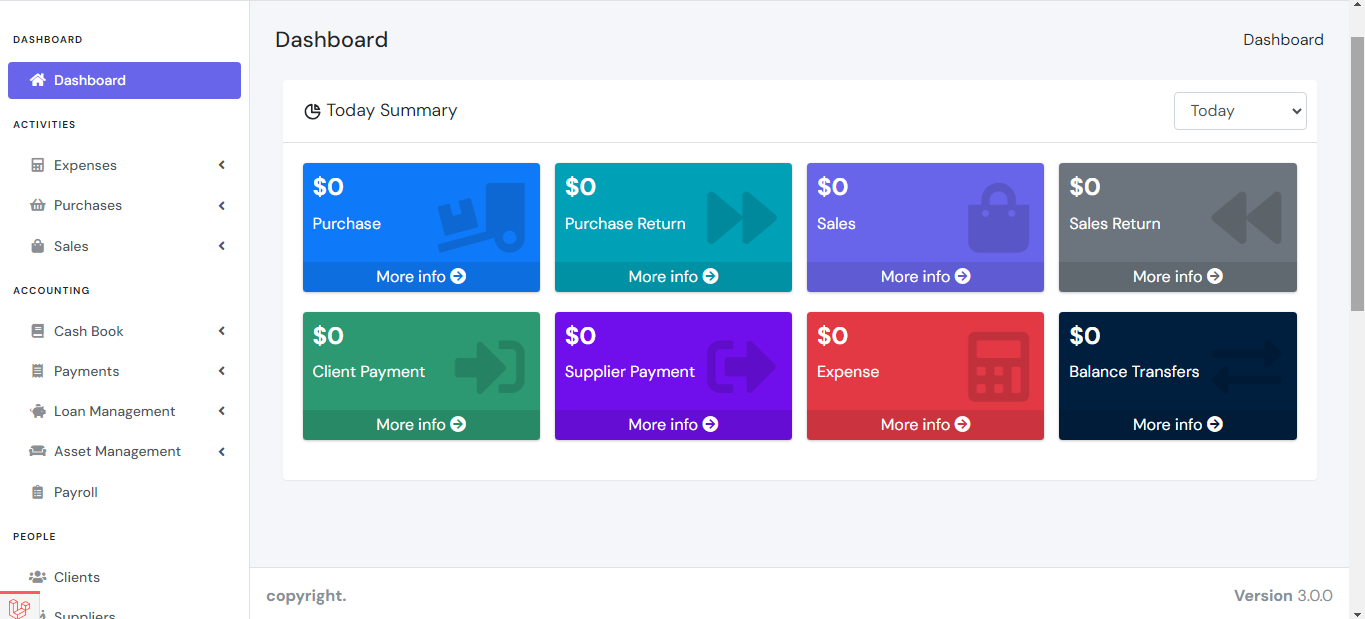The image size is (1365, 619).
Task: Click the Asset Management couch icon
Action: coord(38,451)
